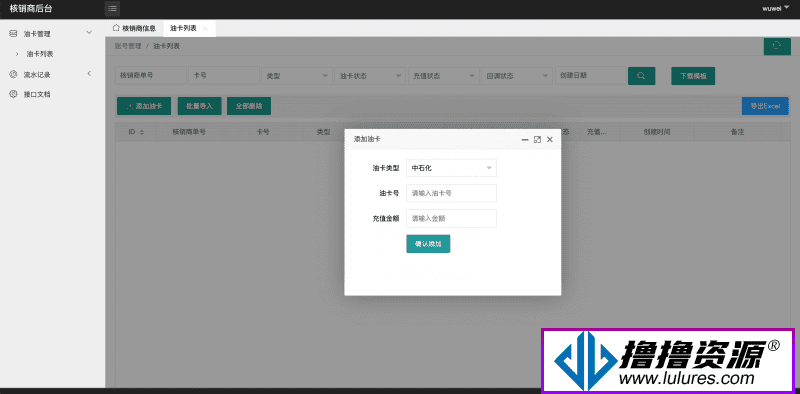Close the 添加油卡 dialog

549,139
